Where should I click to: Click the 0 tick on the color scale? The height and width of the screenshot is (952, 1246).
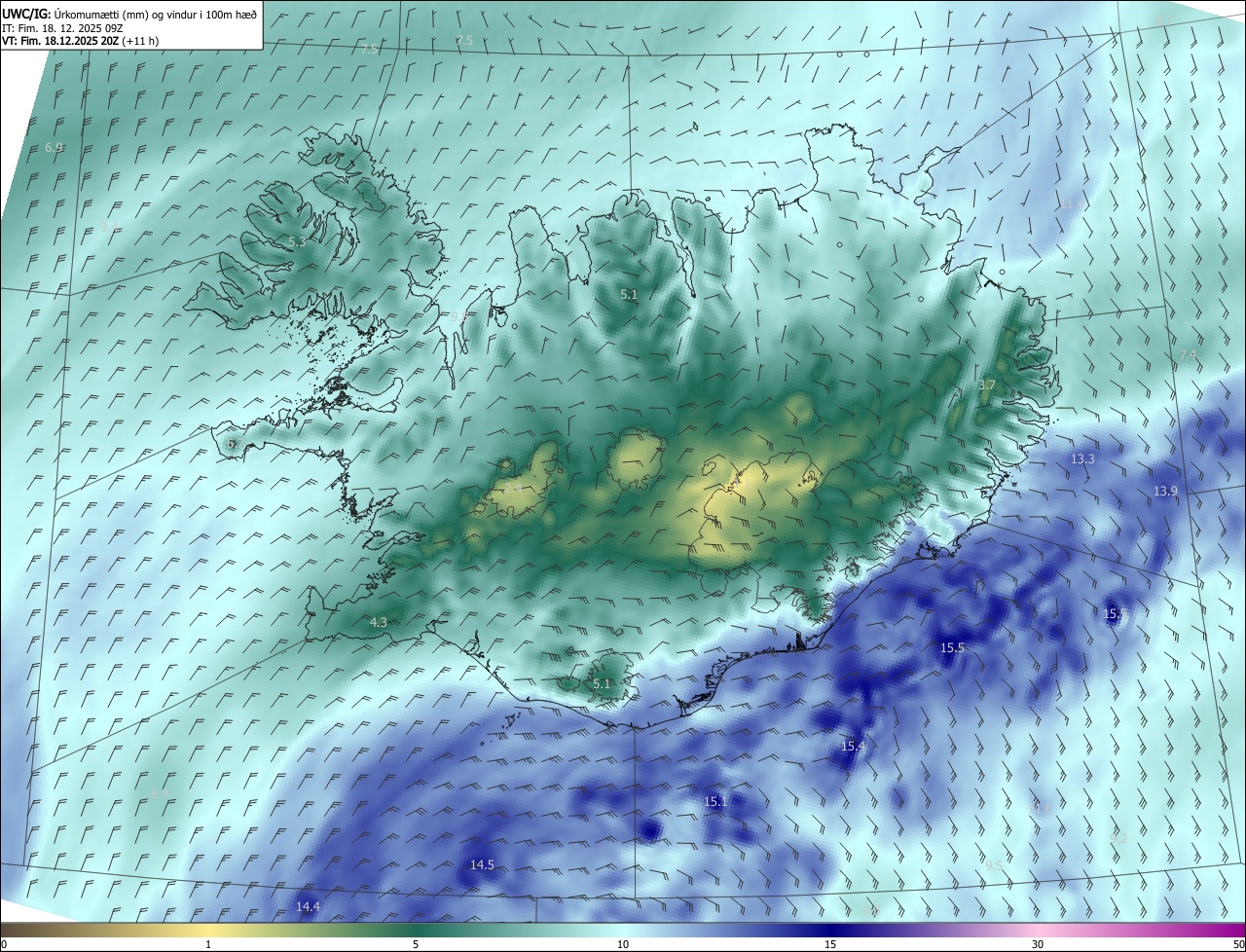tap(4, 944)
